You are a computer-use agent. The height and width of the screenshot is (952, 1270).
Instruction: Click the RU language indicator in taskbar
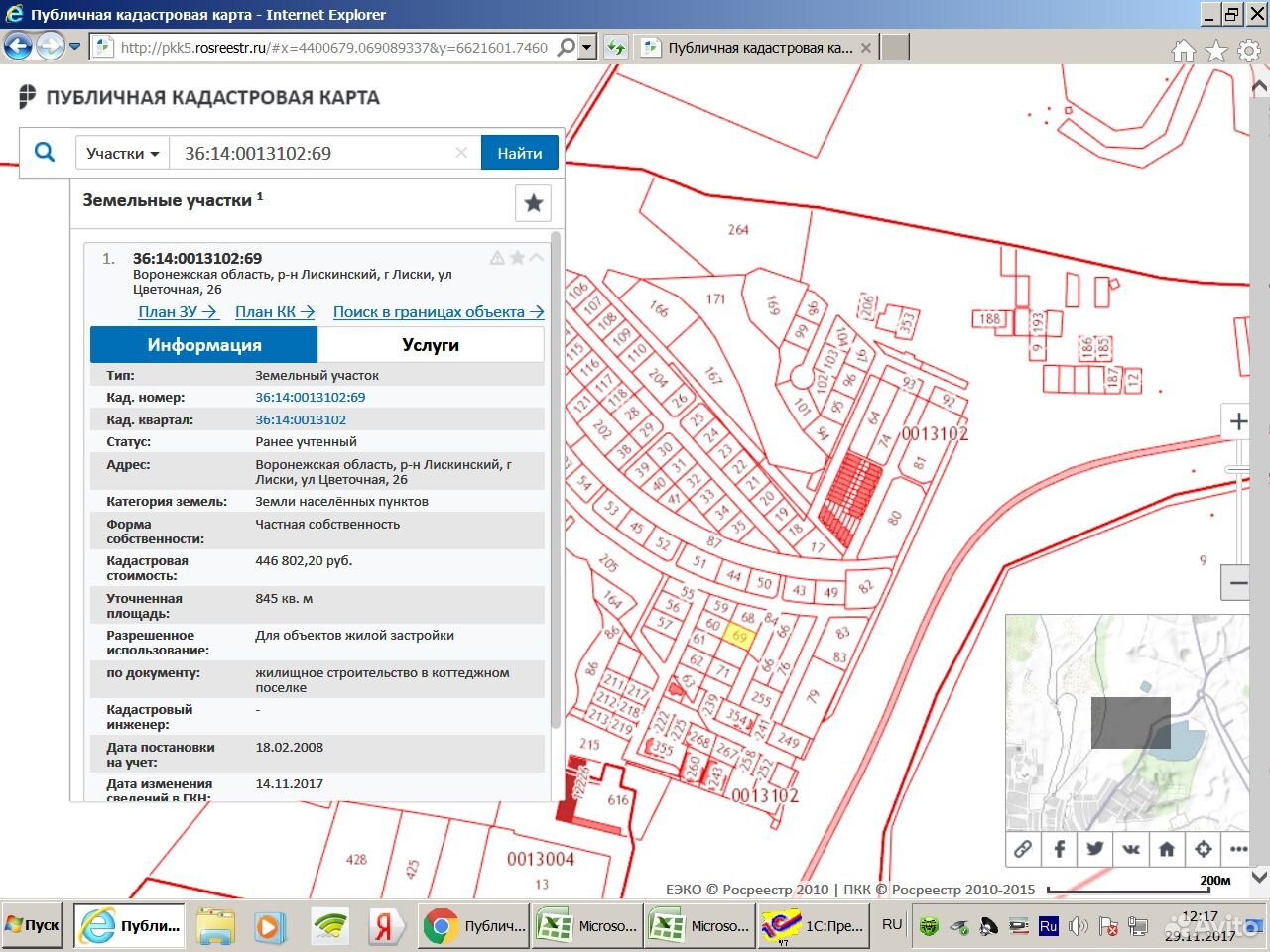click(892, 924)
